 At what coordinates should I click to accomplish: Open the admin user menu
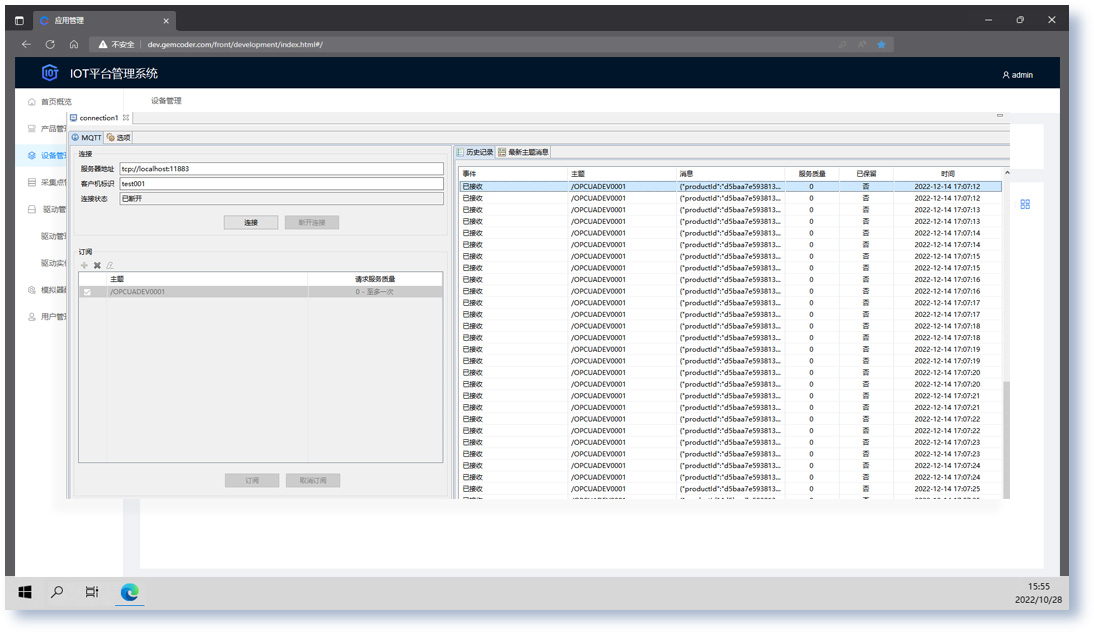click(x=1017, y=75)
